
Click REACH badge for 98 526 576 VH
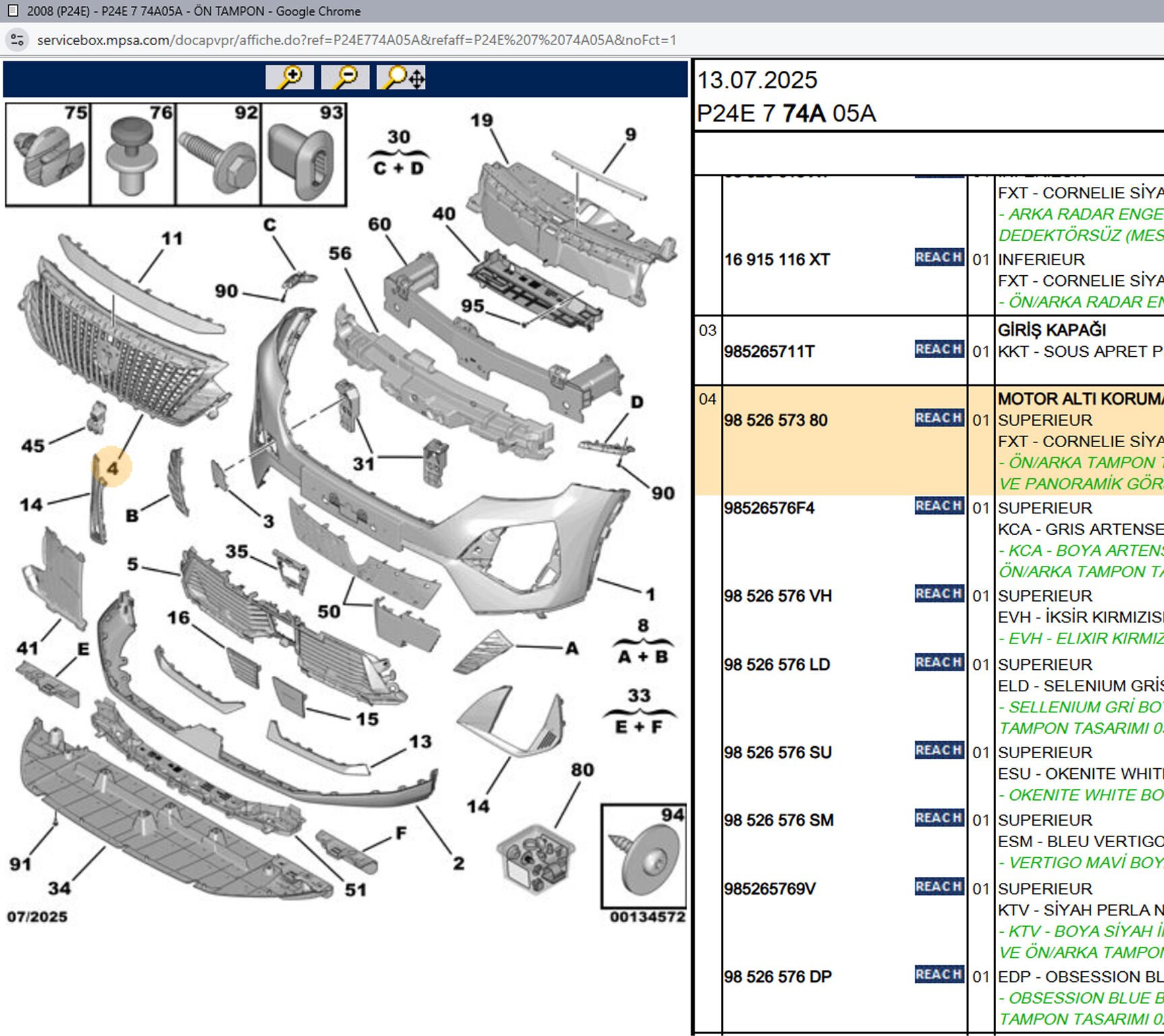(x=939, y=594)
